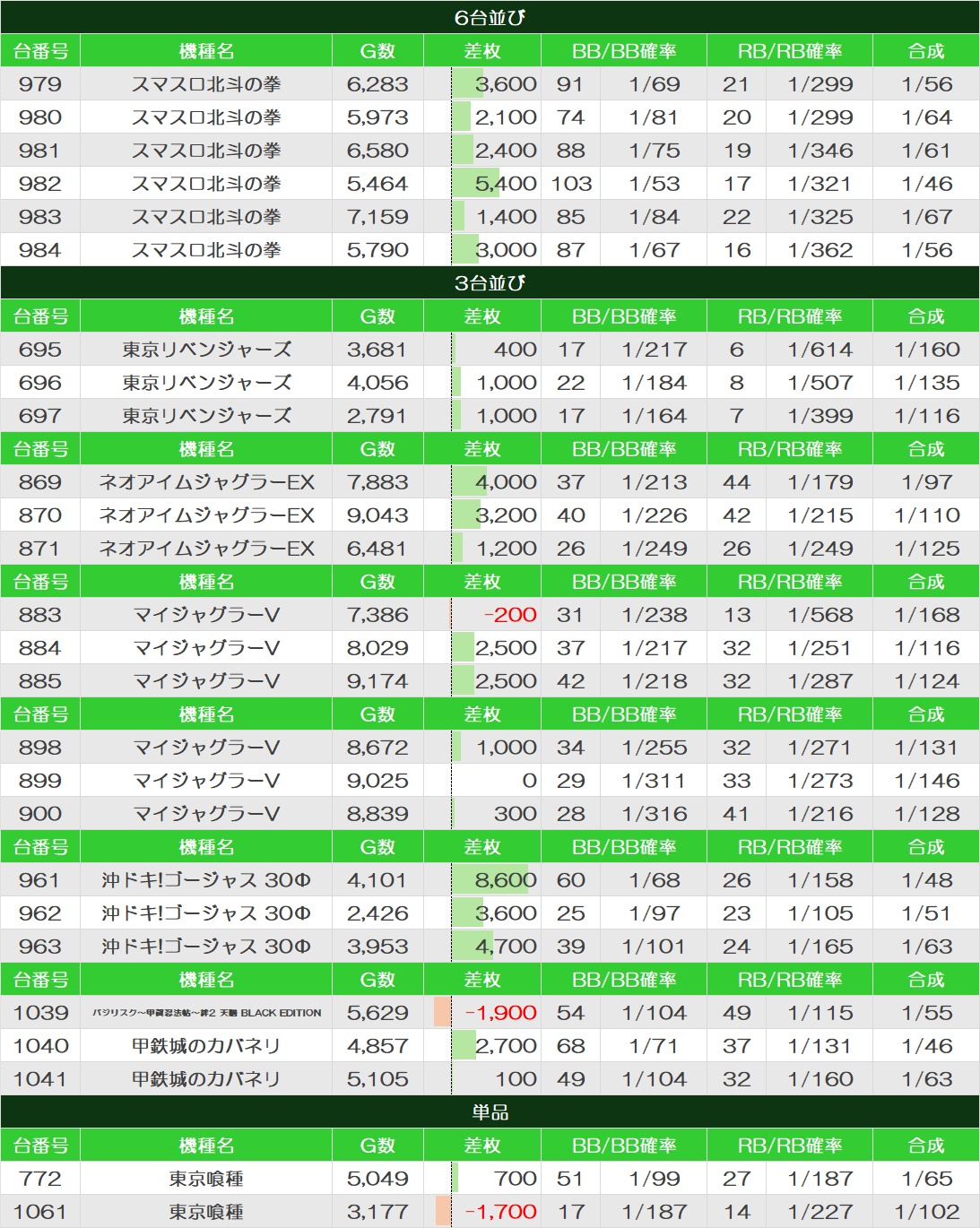The image size is (980, 1228).
Task: Select machine number 982
Action: click(x=40, y=184)
